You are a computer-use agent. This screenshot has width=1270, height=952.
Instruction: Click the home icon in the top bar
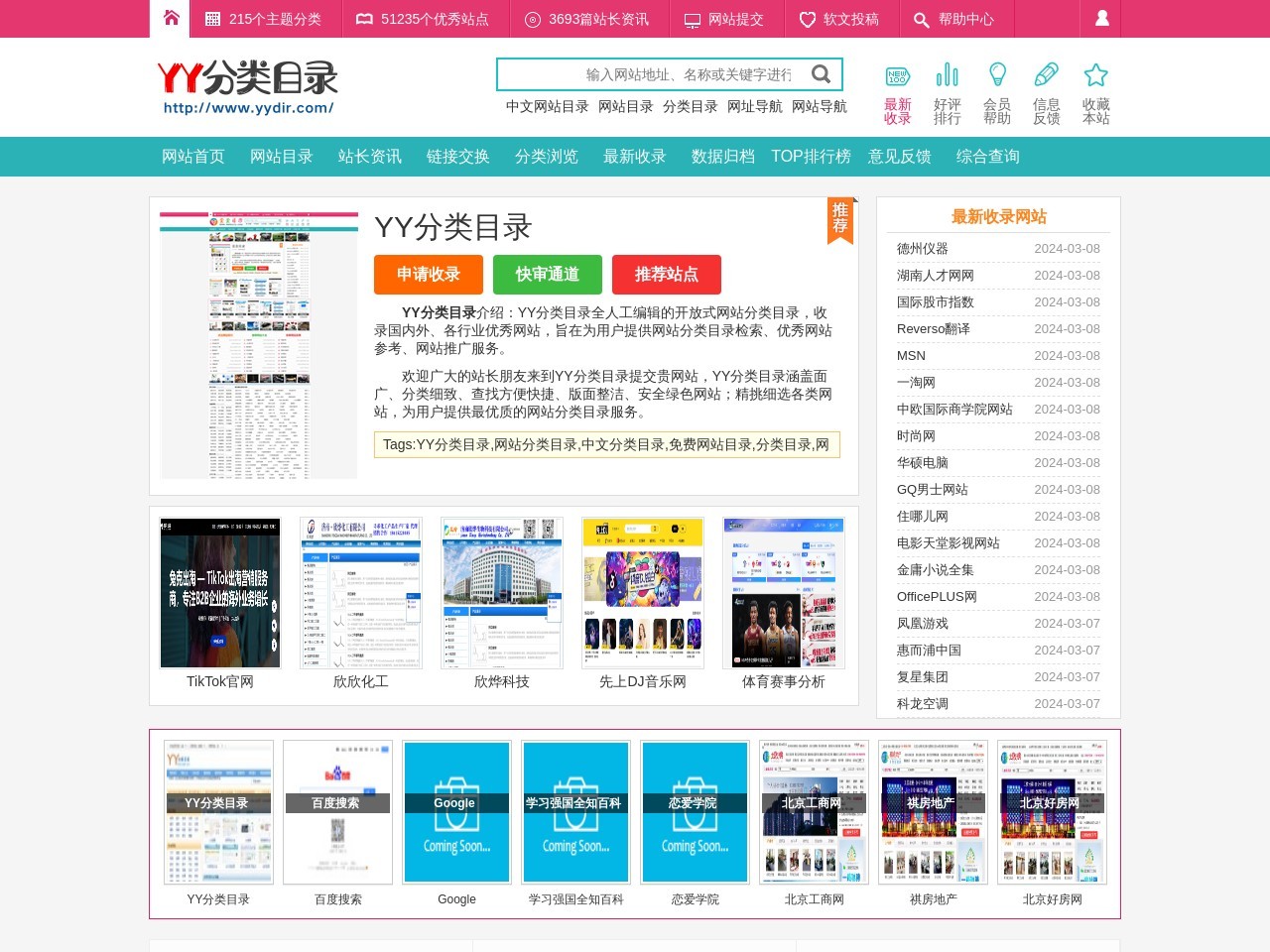170,17
